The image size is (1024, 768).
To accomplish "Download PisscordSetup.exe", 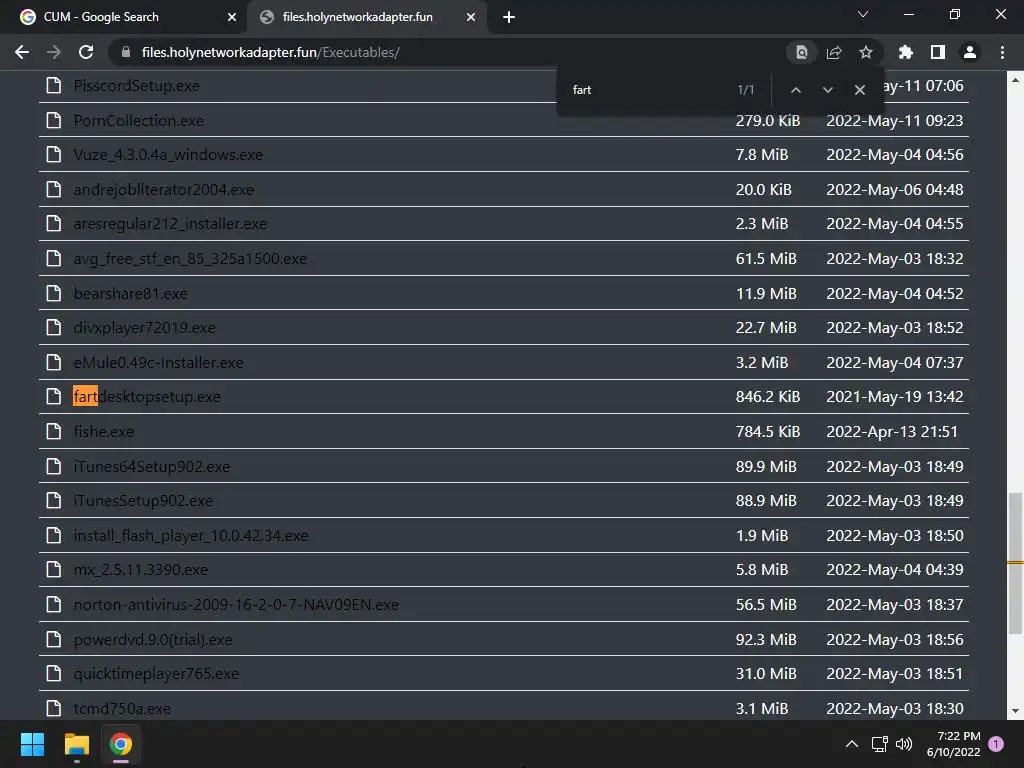I will (x=136, y=86).
